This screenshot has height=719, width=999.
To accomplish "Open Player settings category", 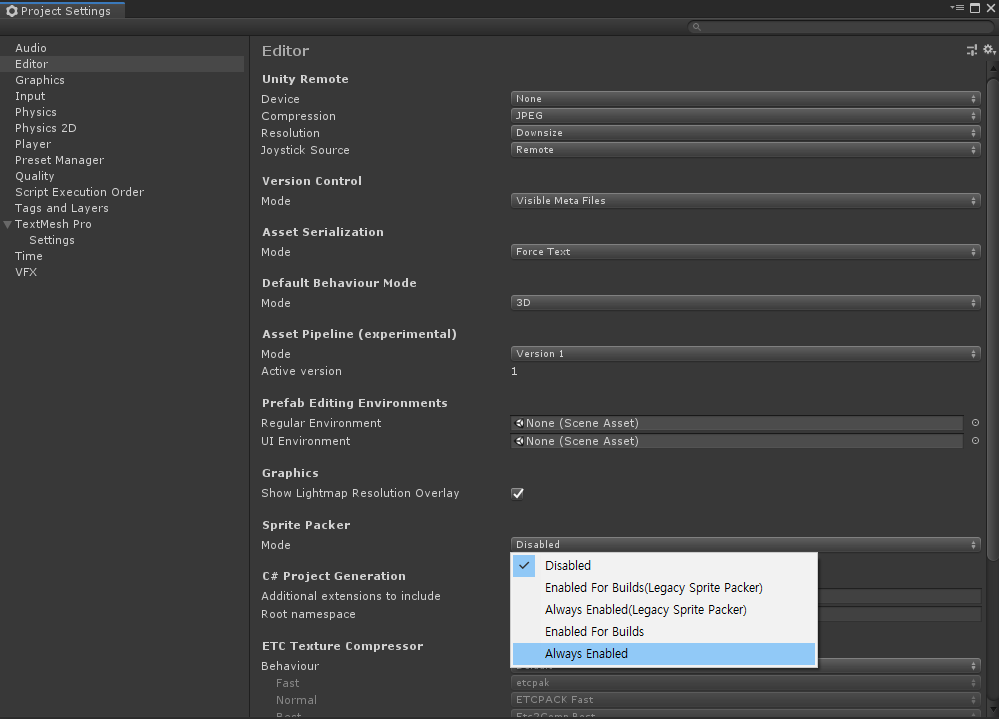I will [122, 144].
